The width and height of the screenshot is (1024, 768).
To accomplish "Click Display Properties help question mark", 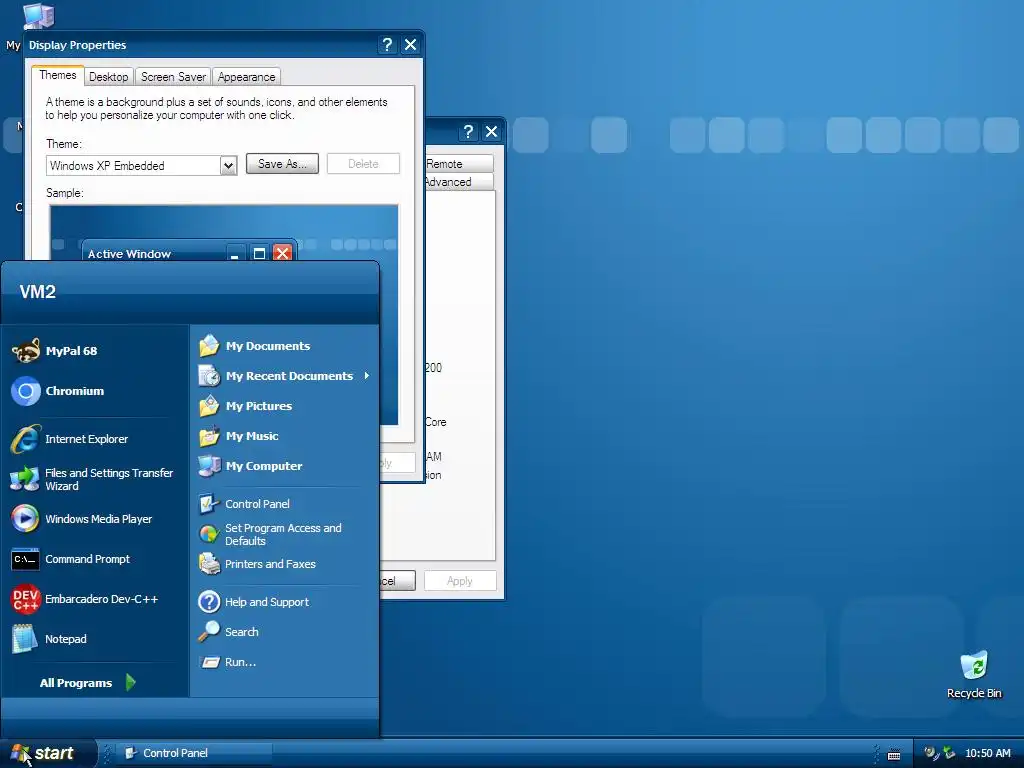I will [387, 44].
